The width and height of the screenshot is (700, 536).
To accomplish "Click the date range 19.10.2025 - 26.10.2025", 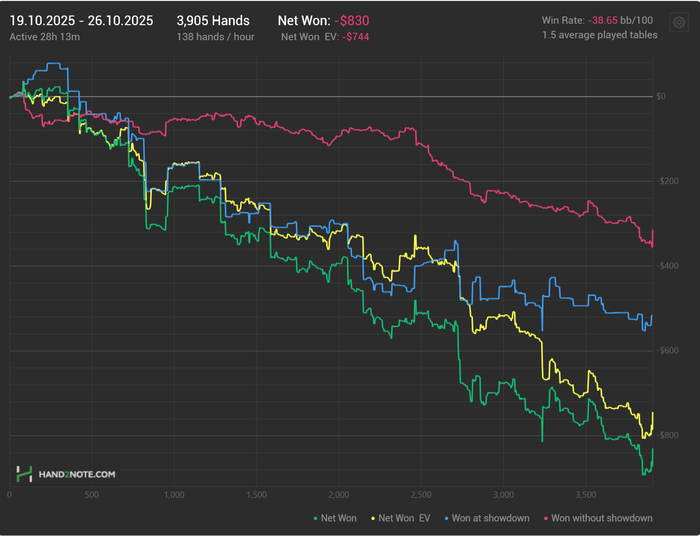I will [x=83, y=20].
